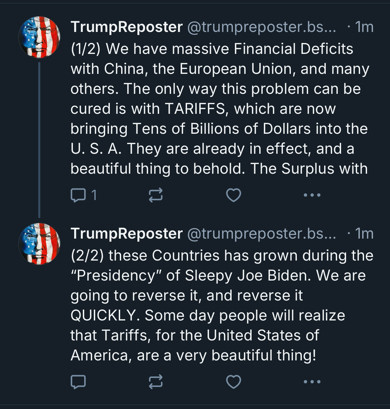Screen dimensions: 390x409
Task: Open the (1/2) post text about TARIFFS
Action: click(x=220, y=109)
